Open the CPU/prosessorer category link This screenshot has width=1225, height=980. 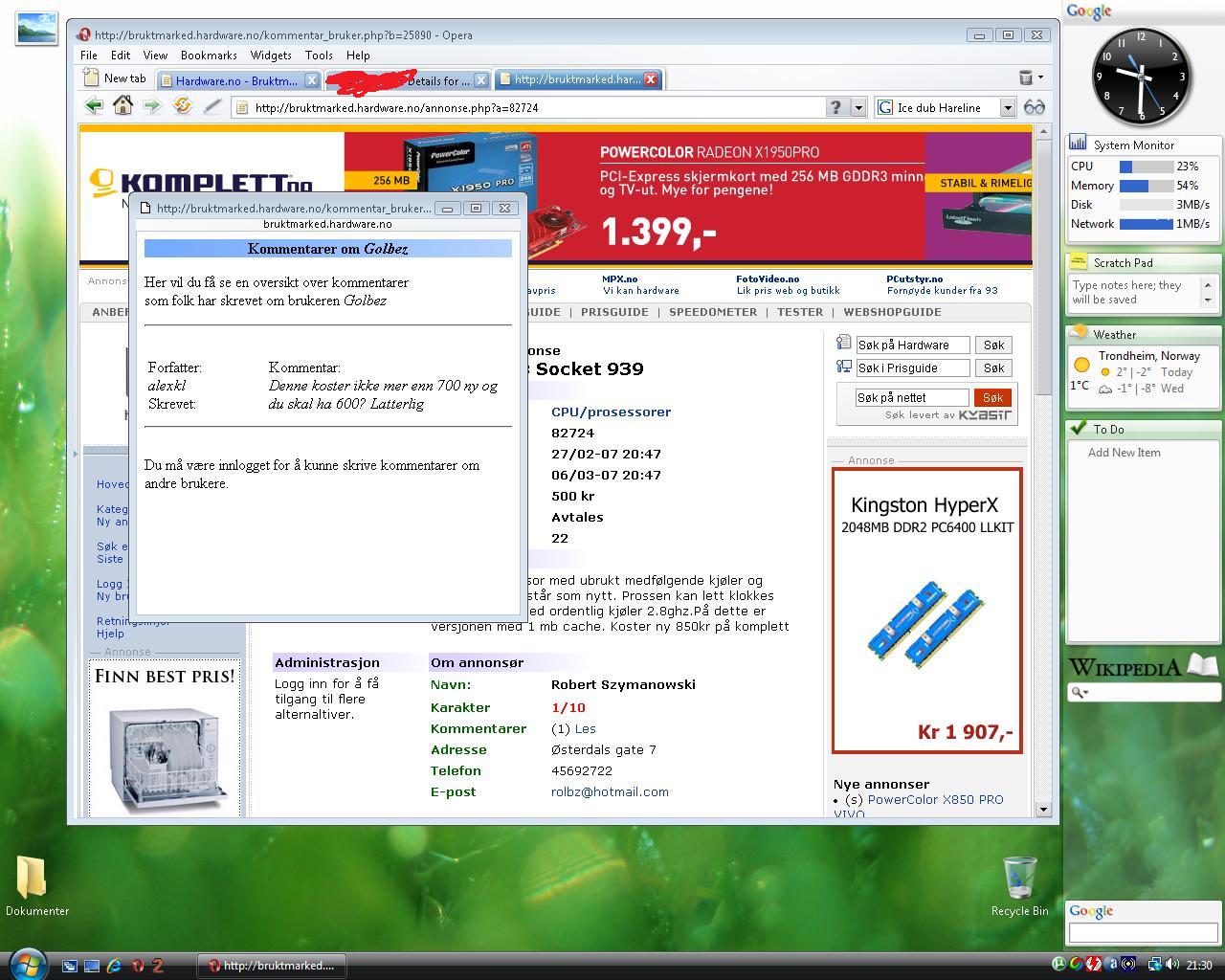point(611,412)
